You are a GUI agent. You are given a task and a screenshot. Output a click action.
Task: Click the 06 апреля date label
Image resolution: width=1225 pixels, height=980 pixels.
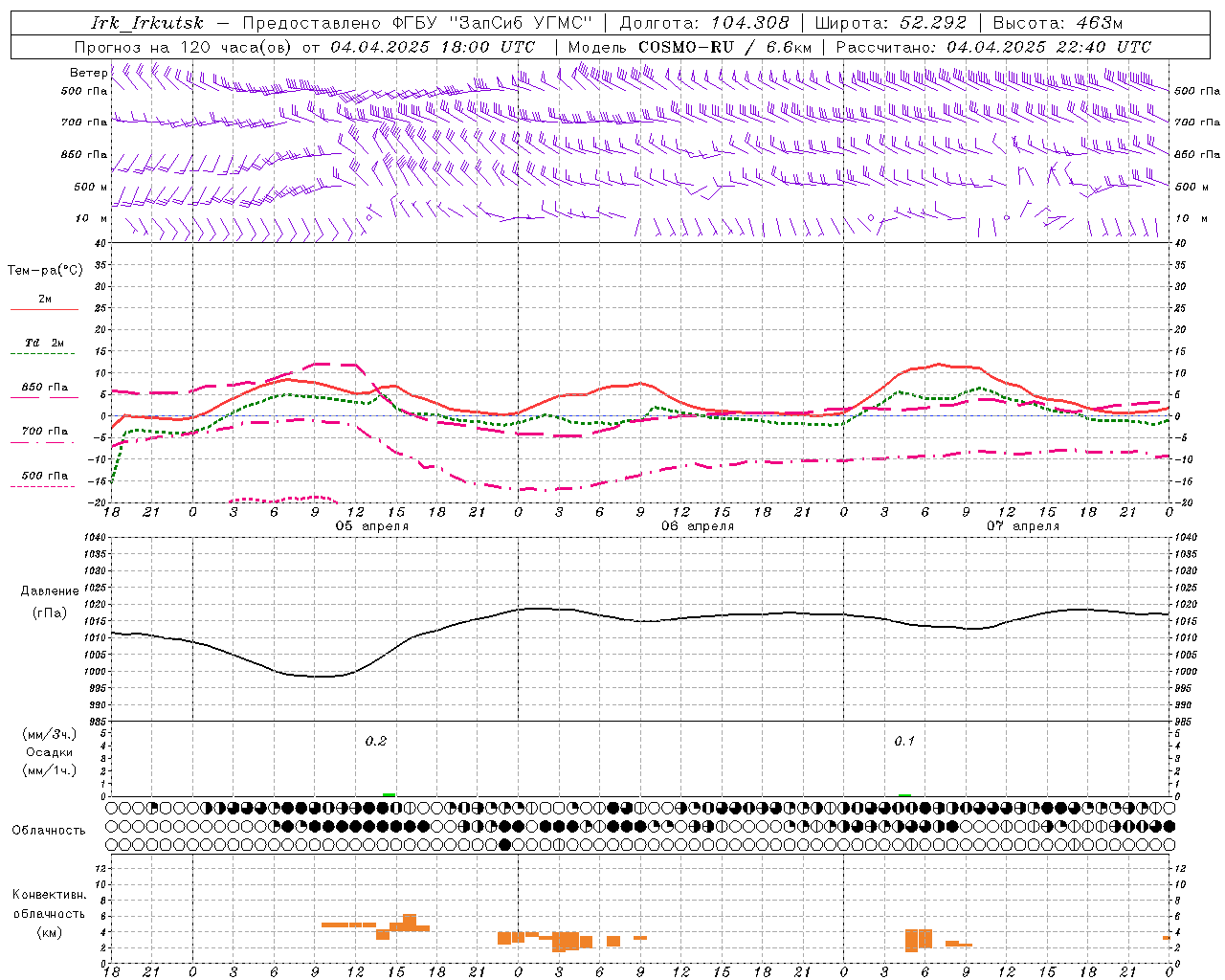tap(698, 526)
